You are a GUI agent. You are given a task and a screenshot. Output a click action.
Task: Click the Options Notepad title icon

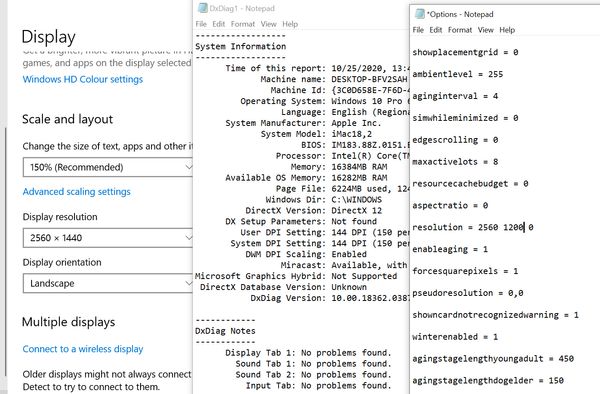(x=420, y=14)
